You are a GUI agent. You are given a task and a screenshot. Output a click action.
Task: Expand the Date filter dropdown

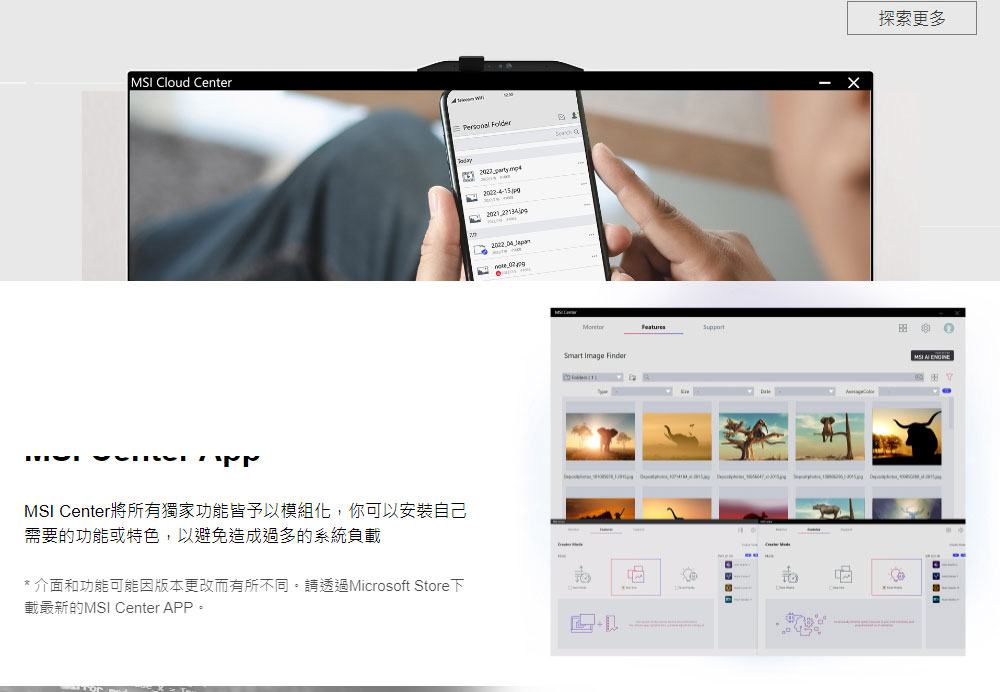[805, 391]
